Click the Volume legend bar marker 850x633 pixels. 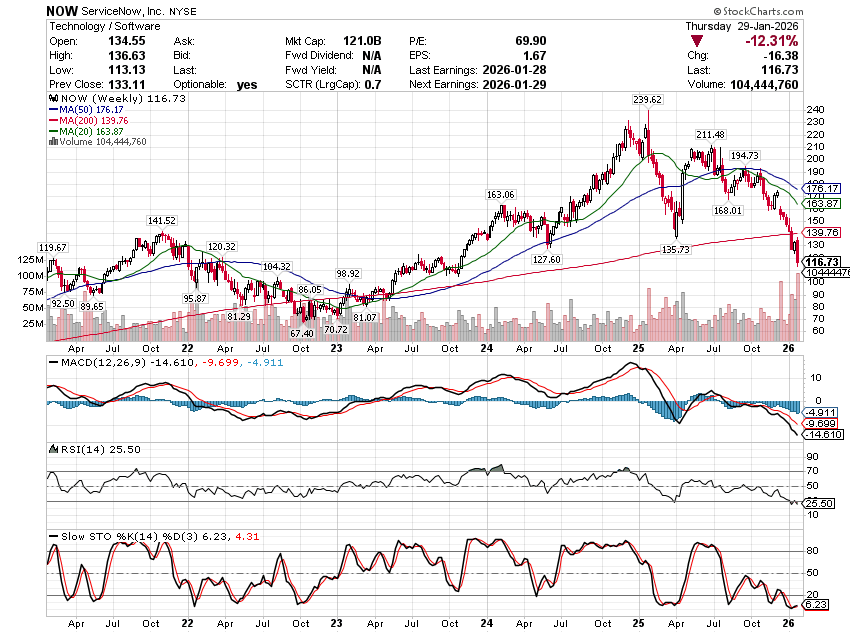[52, 142]
